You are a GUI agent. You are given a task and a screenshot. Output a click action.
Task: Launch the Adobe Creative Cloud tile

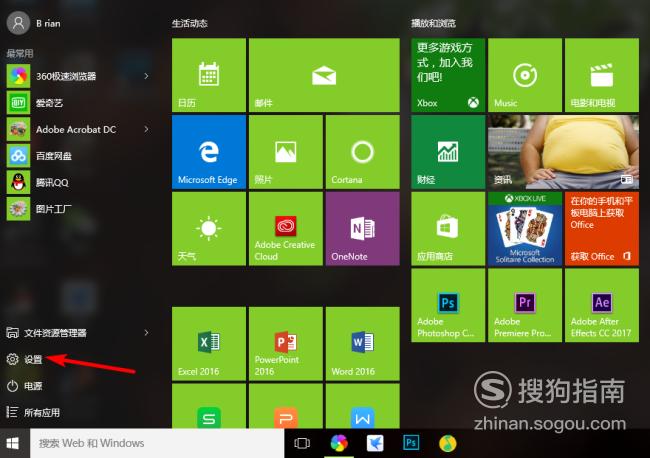286,228
